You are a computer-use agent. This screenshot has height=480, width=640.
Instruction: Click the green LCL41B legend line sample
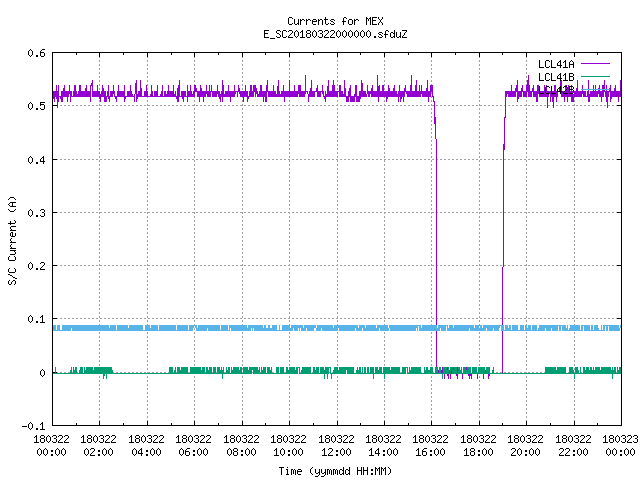tap(595, 76)
